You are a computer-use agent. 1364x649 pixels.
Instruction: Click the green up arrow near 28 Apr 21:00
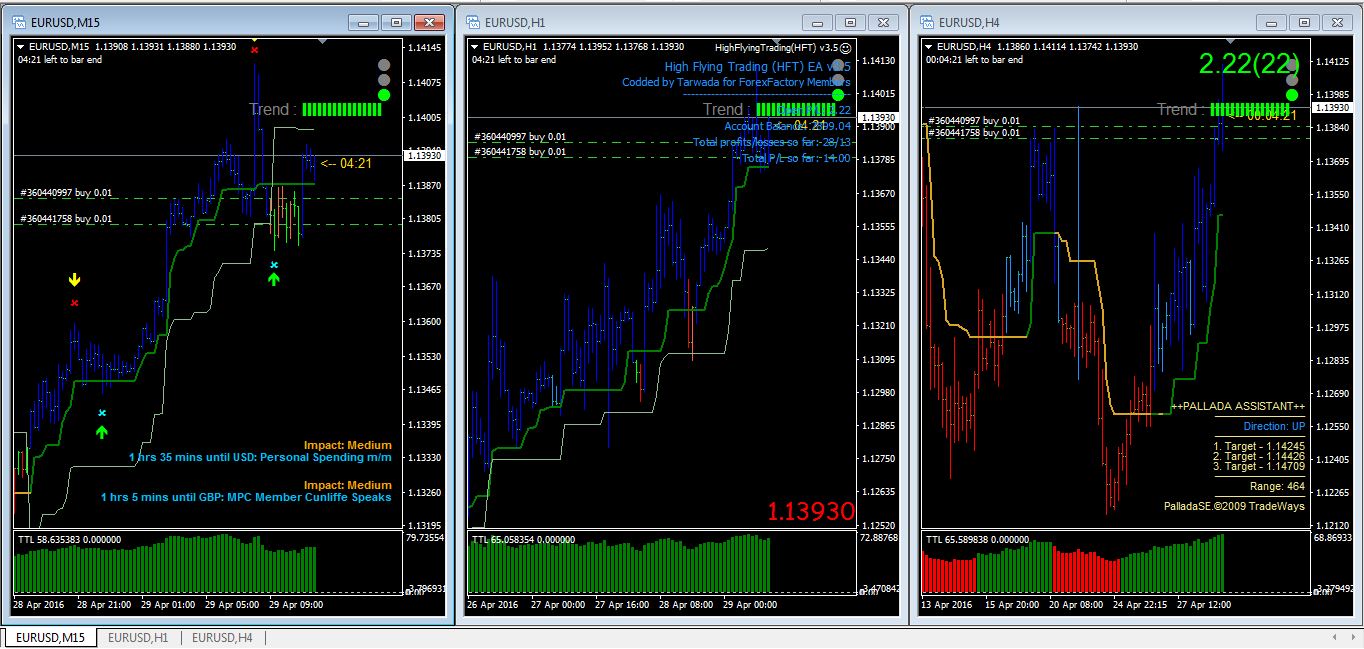point(101,431)
